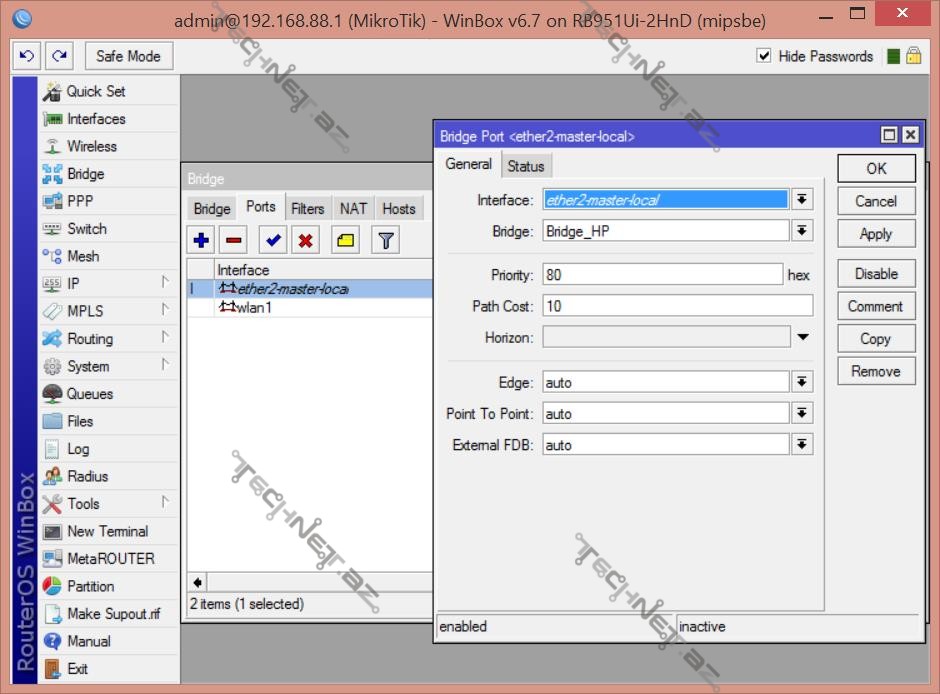The width and height of the screenshot is (940, 694).
Task: Click the yellow comment note icon
Action: coord(346,240)
